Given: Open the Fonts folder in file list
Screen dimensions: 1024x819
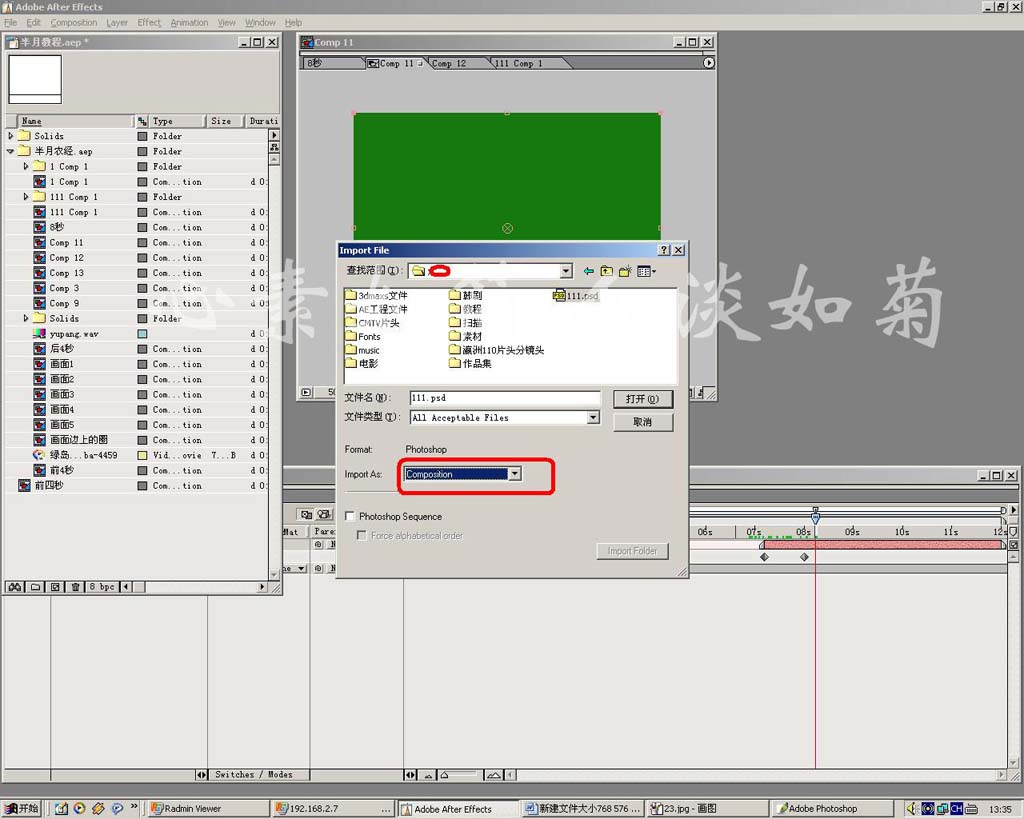Looking at the screenshot, I should 363,336.
